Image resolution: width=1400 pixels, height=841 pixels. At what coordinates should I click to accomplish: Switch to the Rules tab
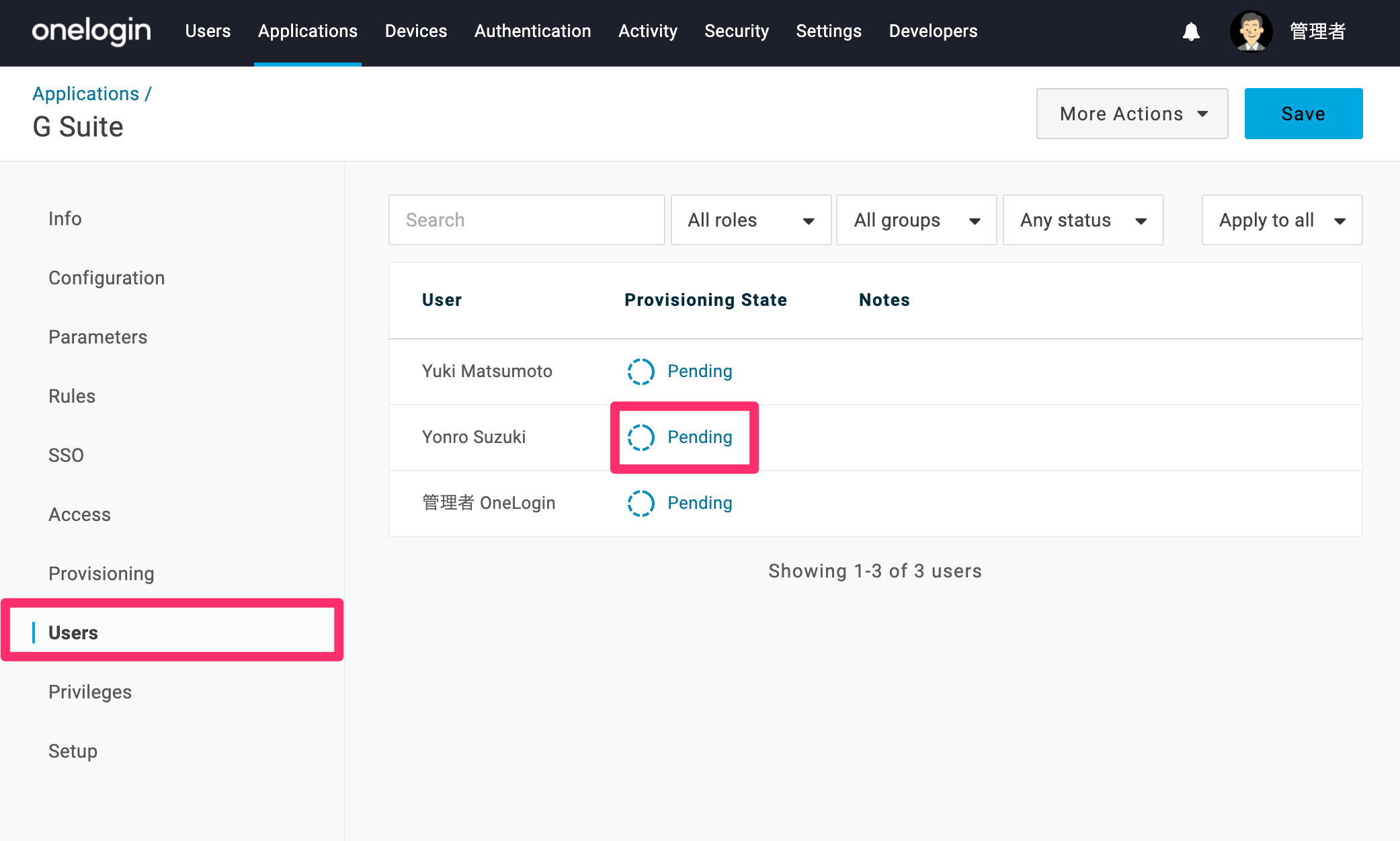click(x=72, y=396)
